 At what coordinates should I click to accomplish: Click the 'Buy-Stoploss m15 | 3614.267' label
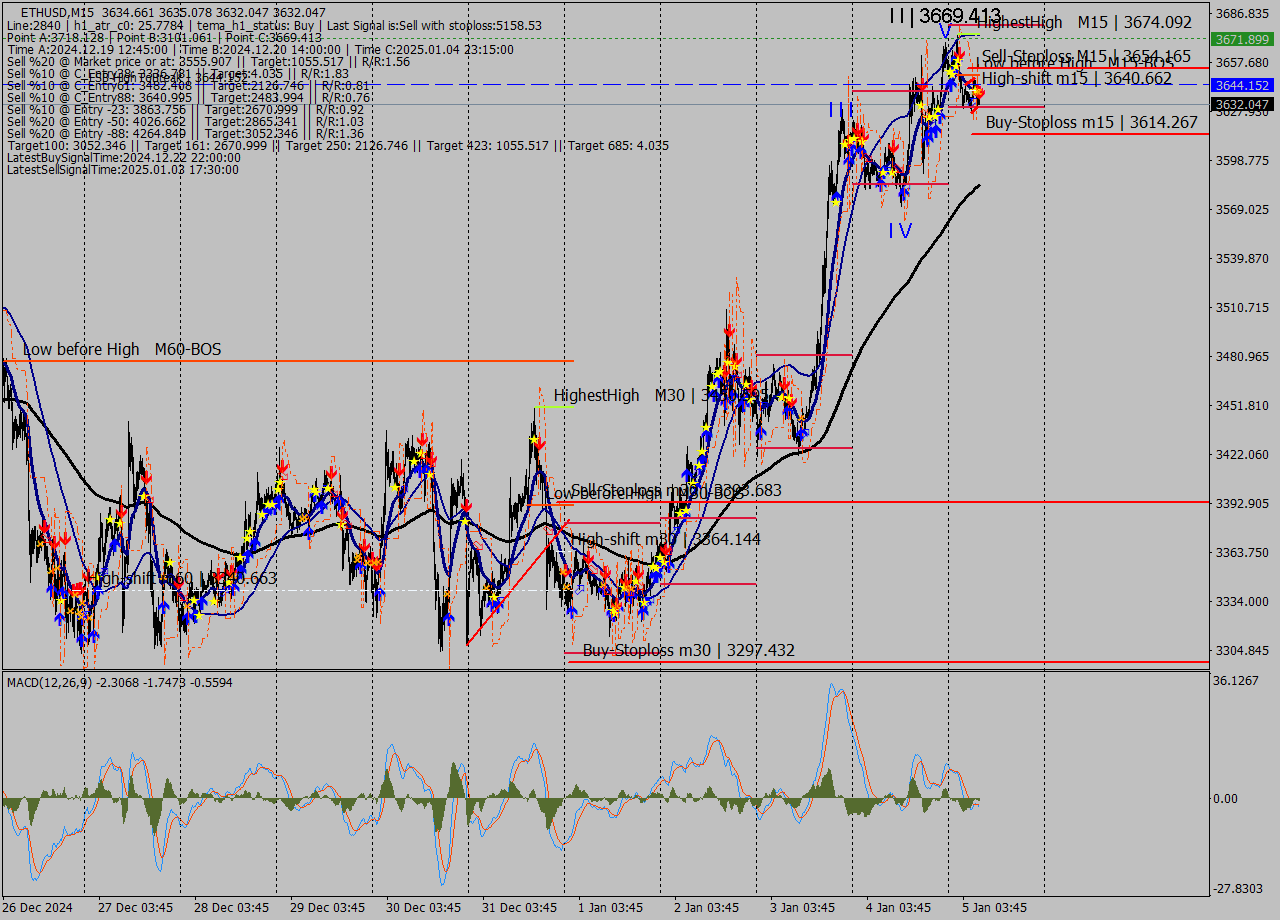[1092, 122]
